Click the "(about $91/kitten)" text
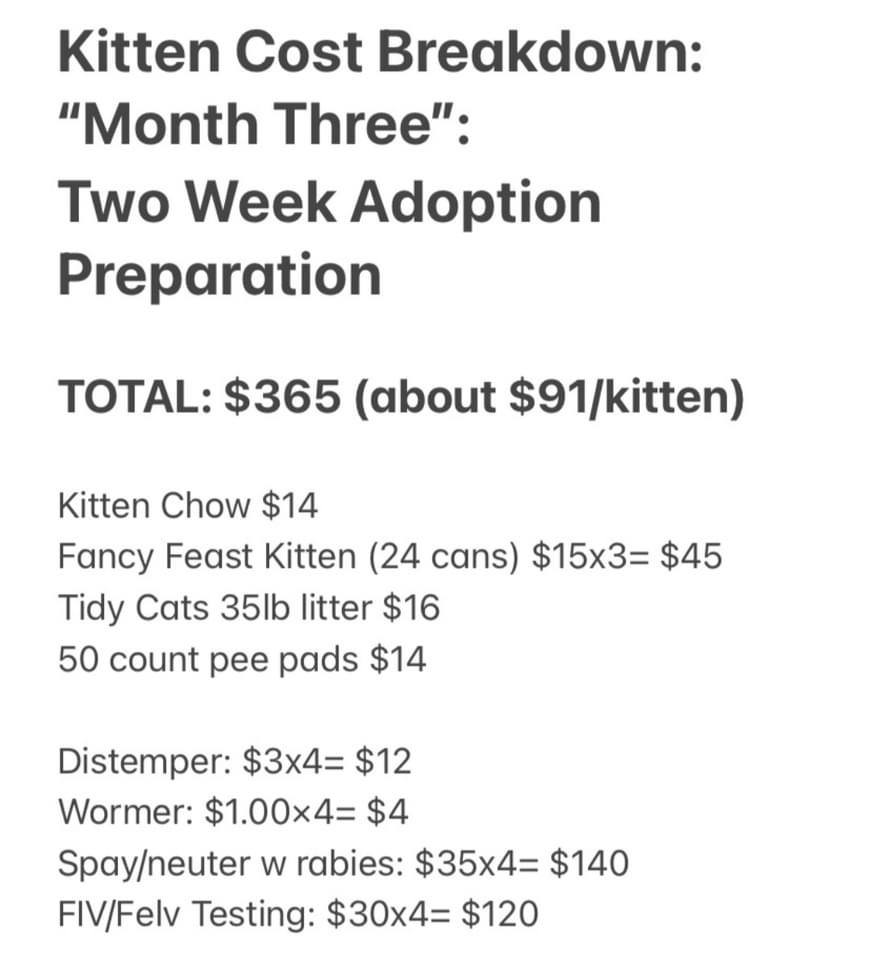The width and height of the screenshot is (871, 960). pos(550,398)
